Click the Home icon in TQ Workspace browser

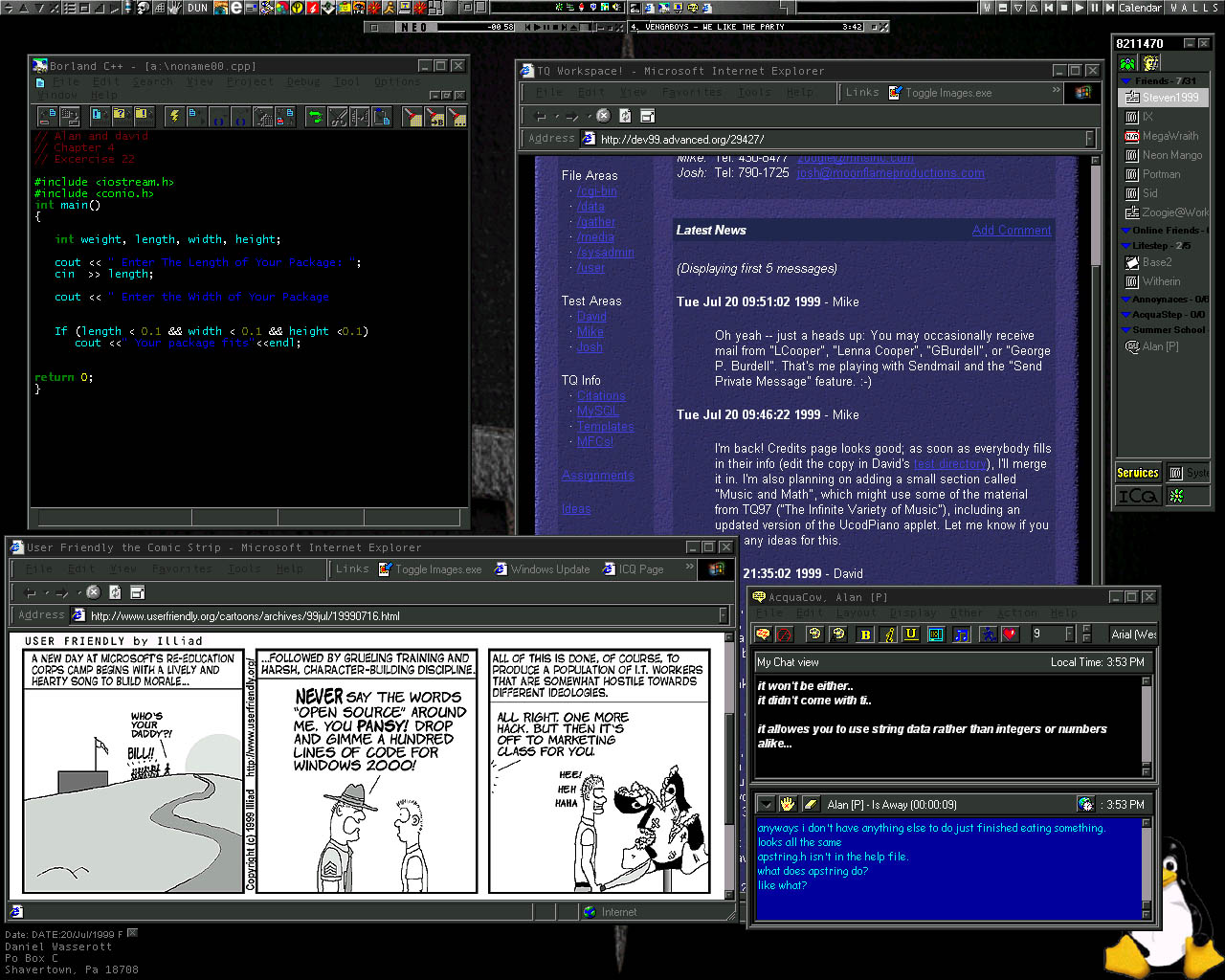(x=647, y=116)
